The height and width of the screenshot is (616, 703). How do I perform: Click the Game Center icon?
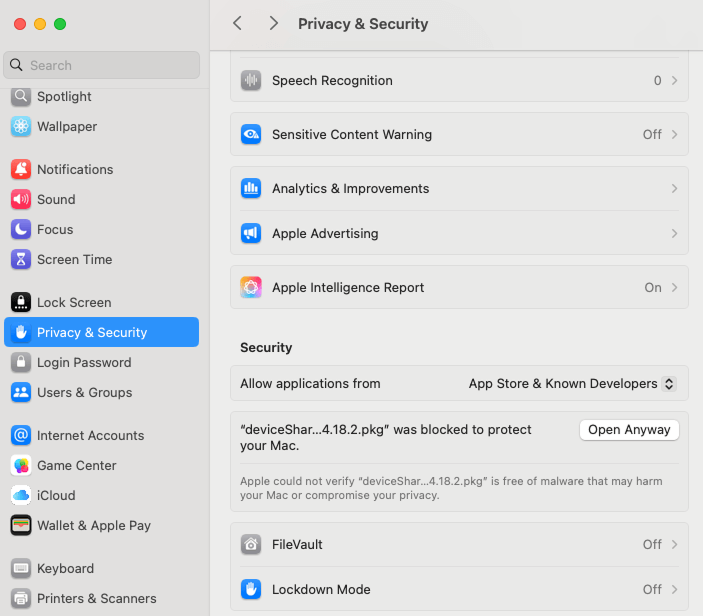(x=21, y=465)
